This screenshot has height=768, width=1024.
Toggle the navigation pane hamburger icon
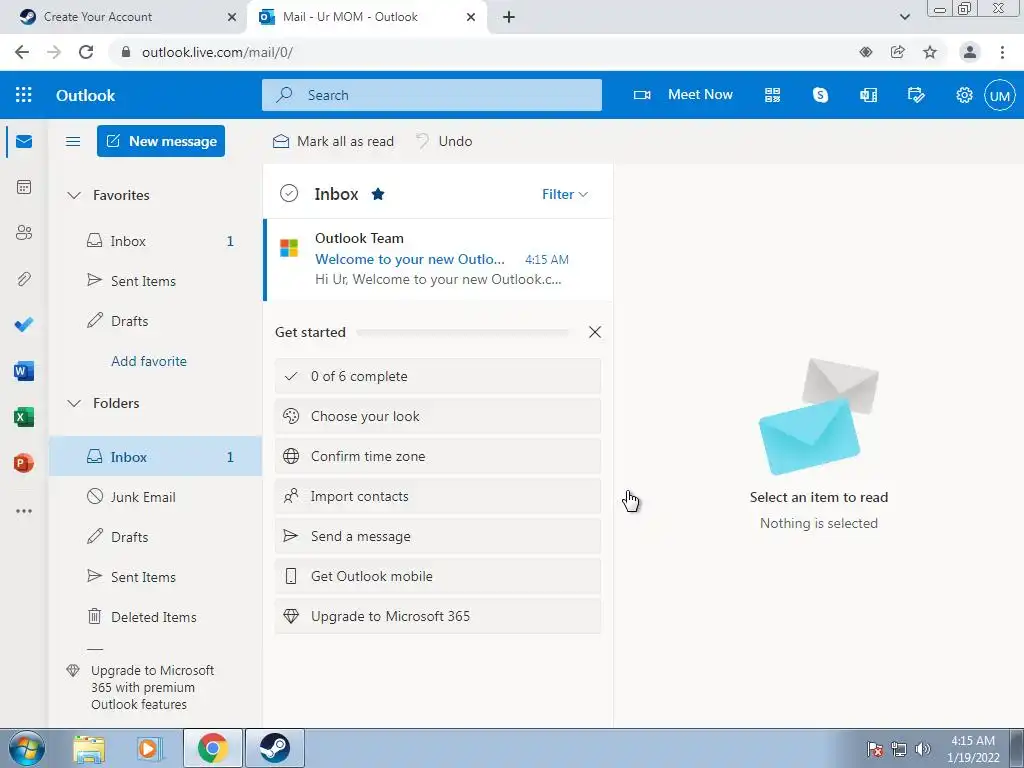73,141
